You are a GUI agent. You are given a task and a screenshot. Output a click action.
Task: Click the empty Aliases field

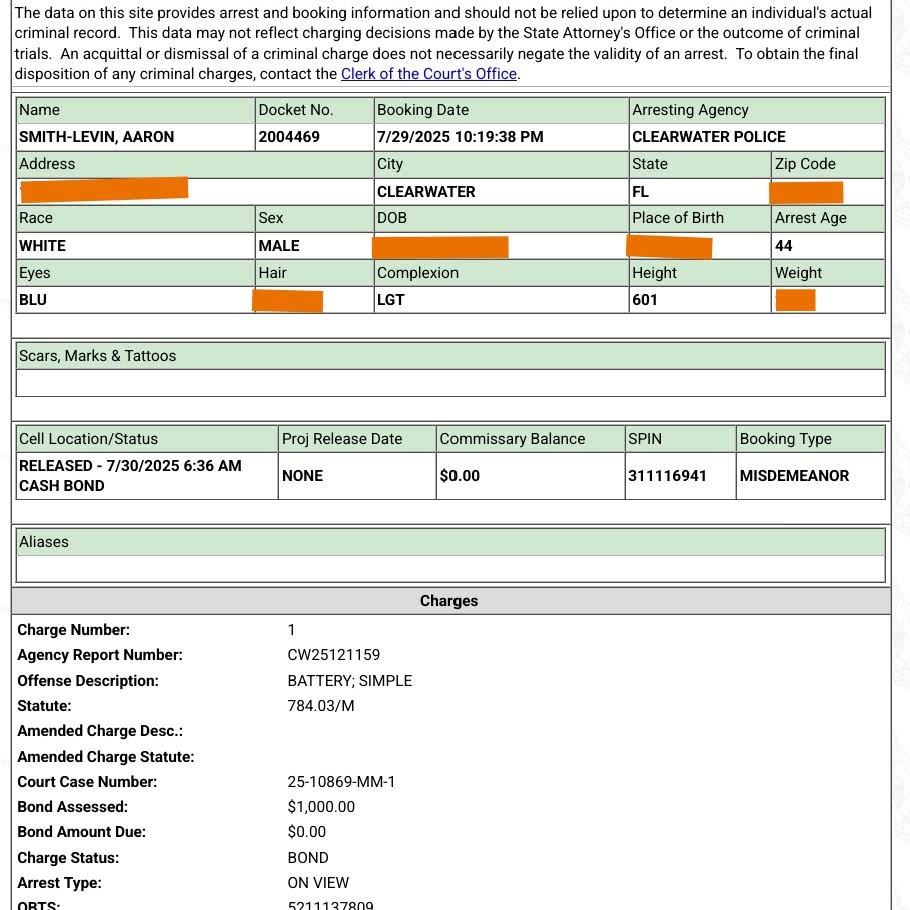pos(450,569)
